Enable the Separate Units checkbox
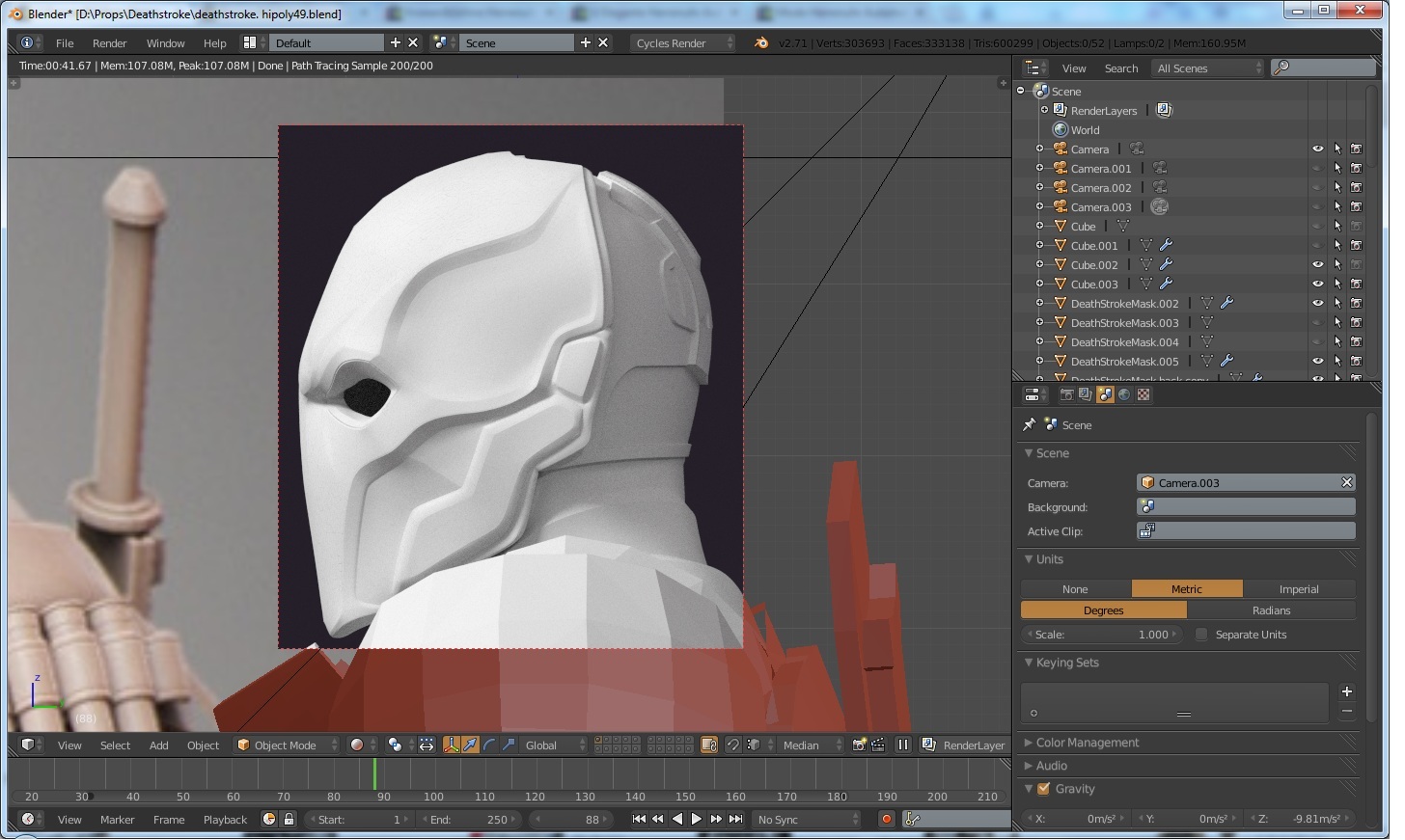1405x840 pixels. (x=1201, y=634)
